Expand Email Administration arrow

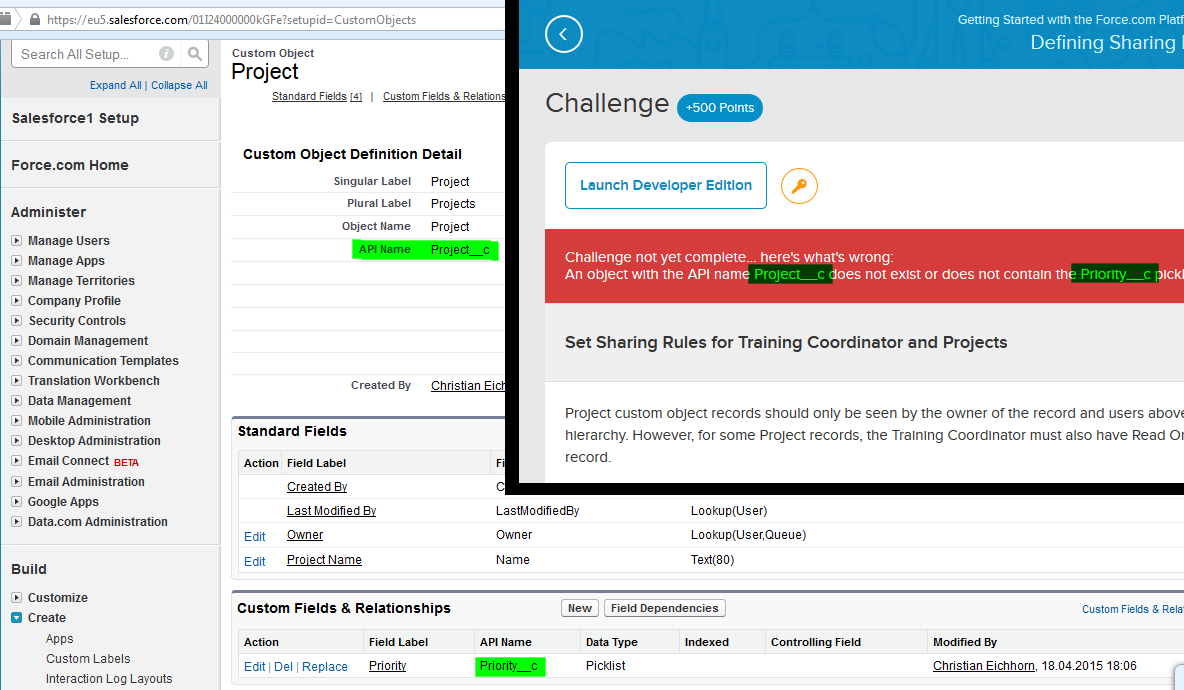point(17,482)
